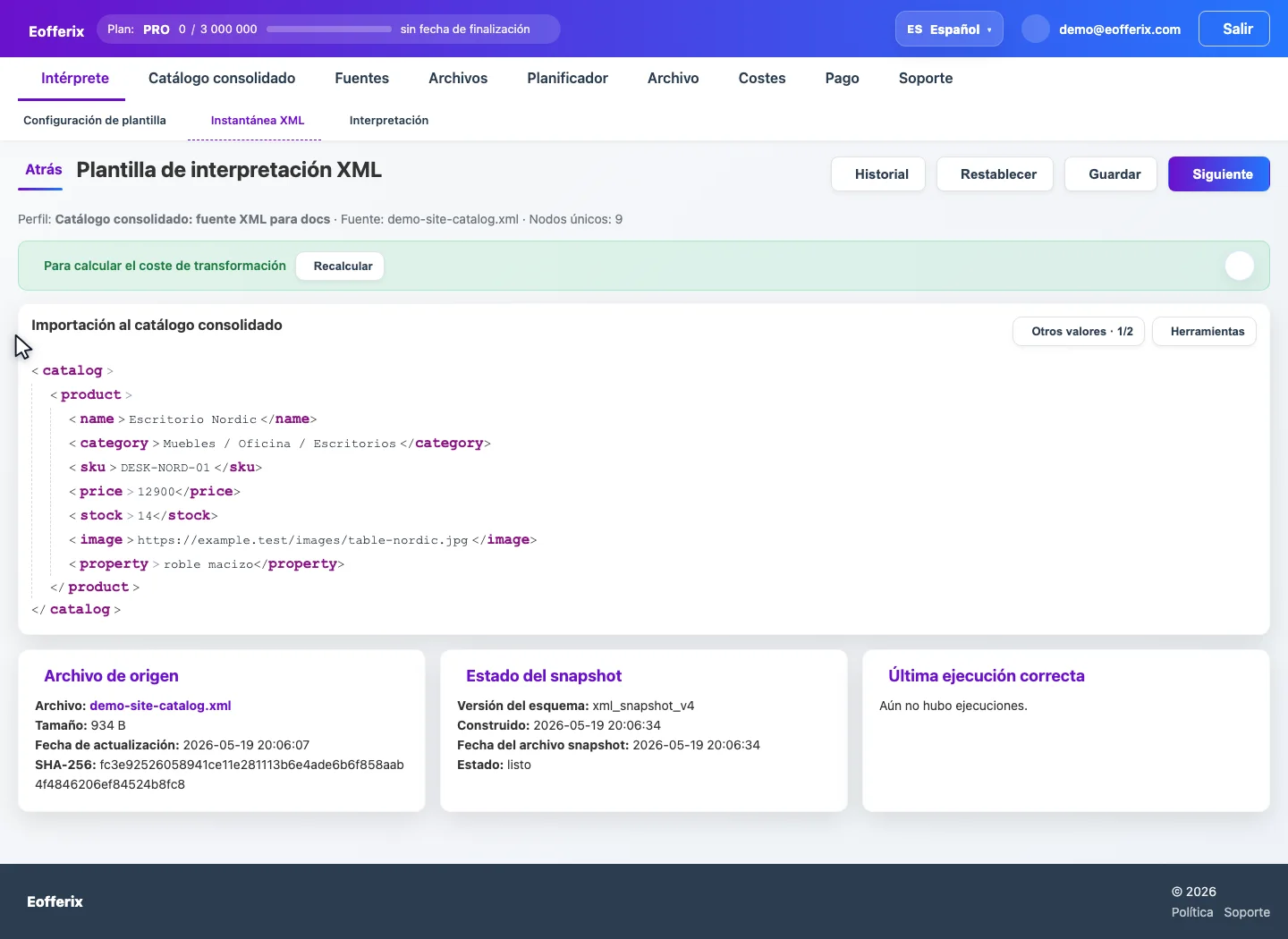Open the Herramientas menu
Viewport: 1288px width, 939px height.
(x=1204, y=331)
